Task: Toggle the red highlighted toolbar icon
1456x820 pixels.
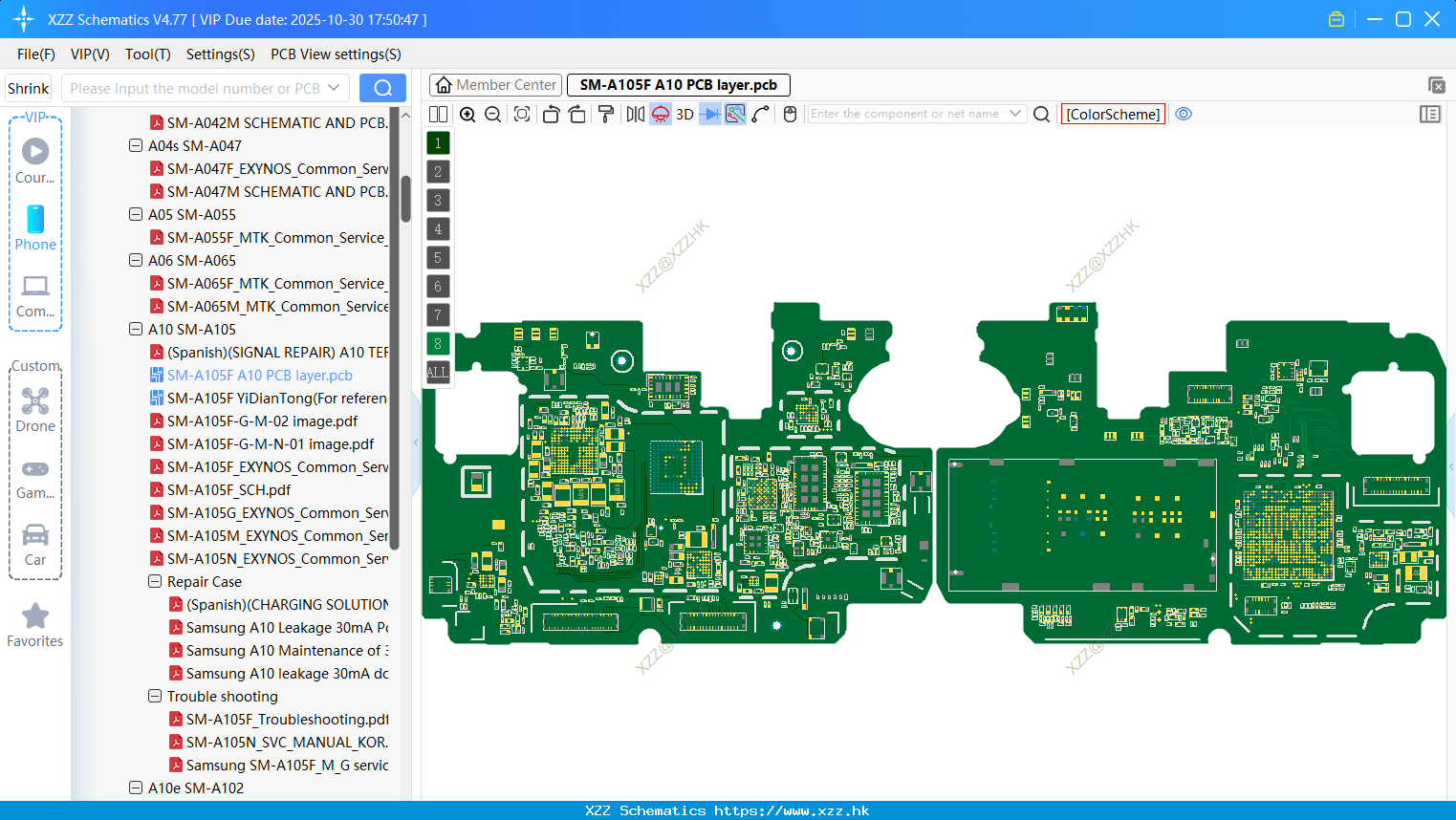Action: pos(660,114)
